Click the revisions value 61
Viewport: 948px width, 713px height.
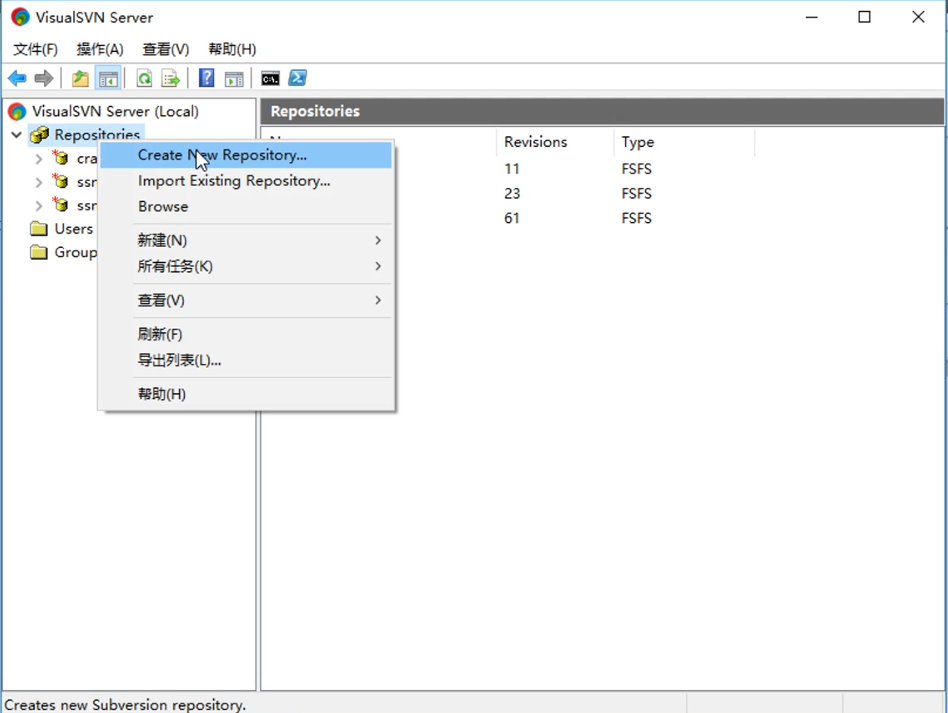pos(511,218)
